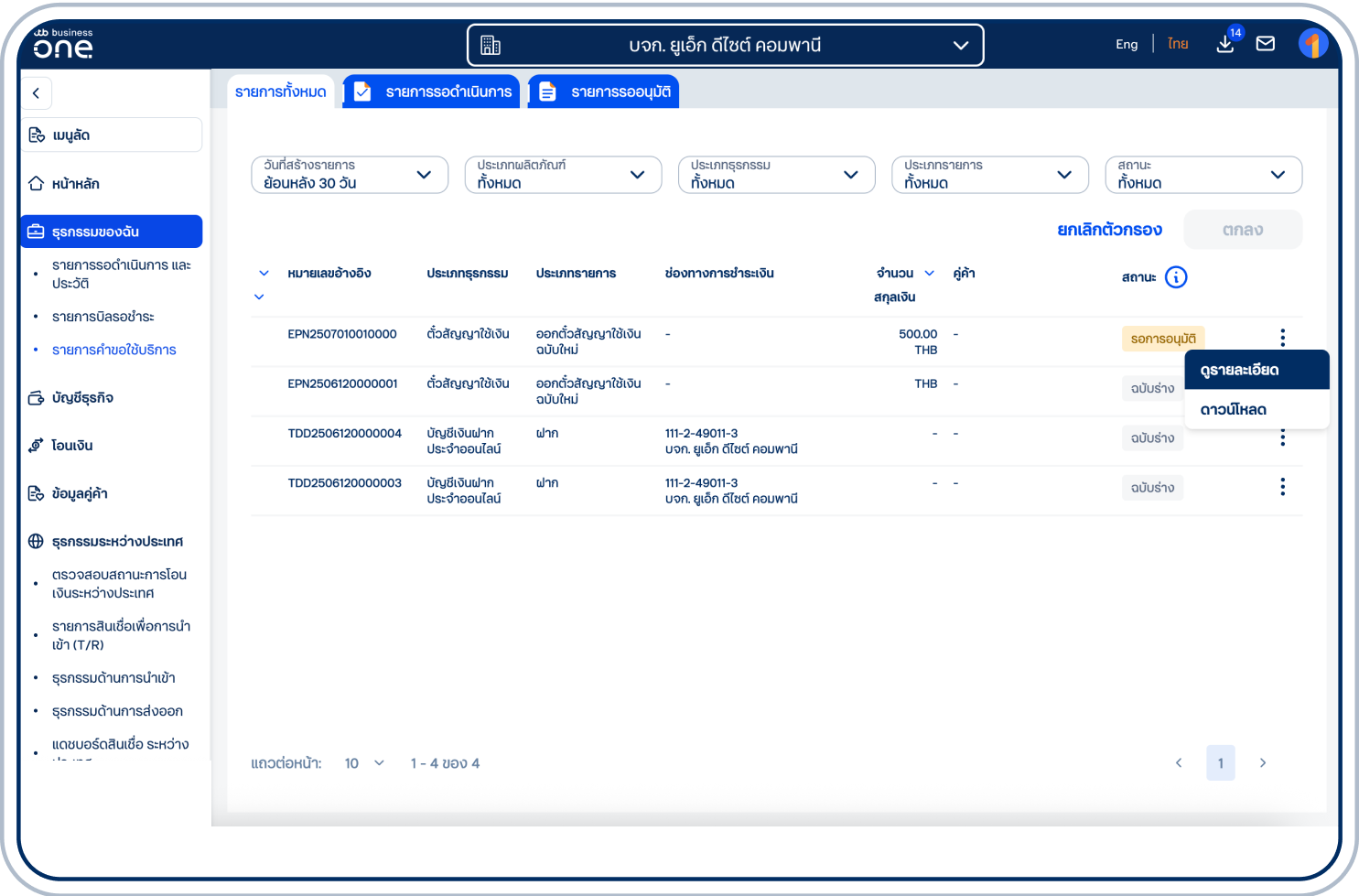1359x896 pixels.
Task: Click ยกเลิกตัวกรอง clear filter link
Action: (1109, 230)
